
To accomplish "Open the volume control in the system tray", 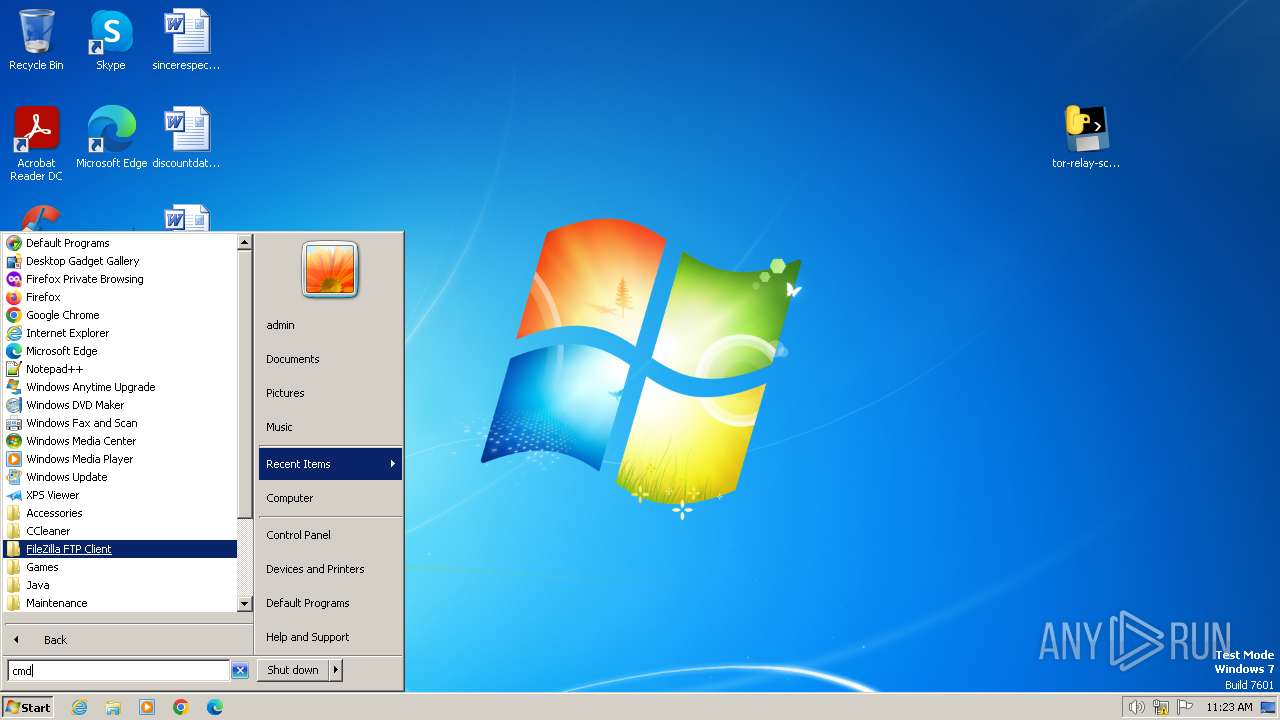I will (x=1136, y=707).
